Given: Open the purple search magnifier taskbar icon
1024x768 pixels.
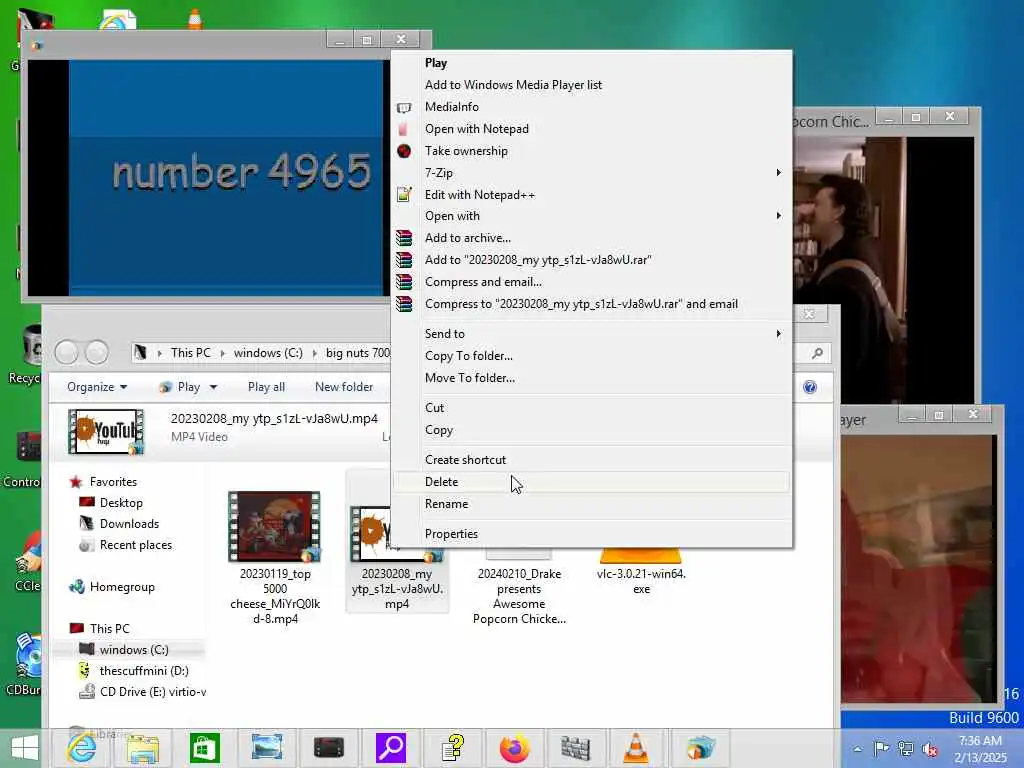Looking at the screenshot, I should pyautogui.click(x=391, y=748).
